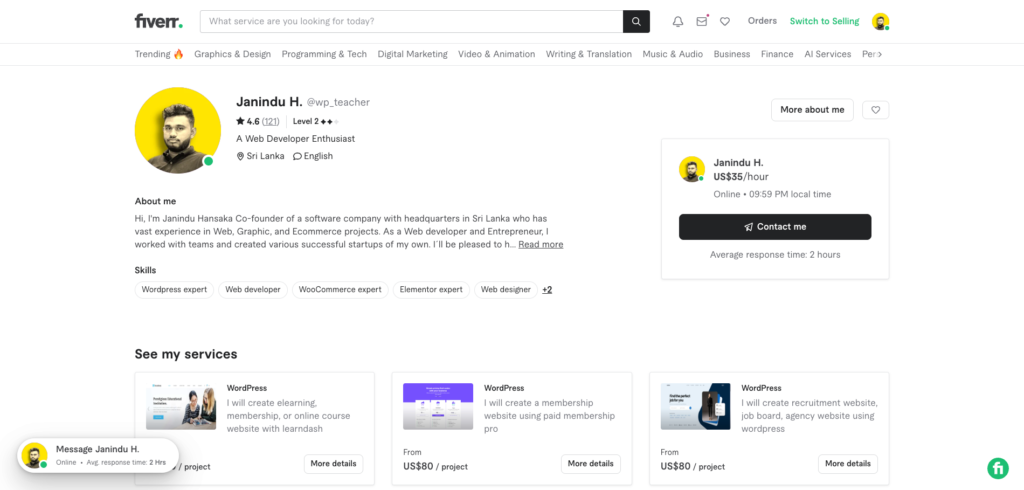Image resolution: width=1024 pixels, height=490 pixels.
Task: Select the Wordpress expert skill tag
Action: (x=174, y=290)
